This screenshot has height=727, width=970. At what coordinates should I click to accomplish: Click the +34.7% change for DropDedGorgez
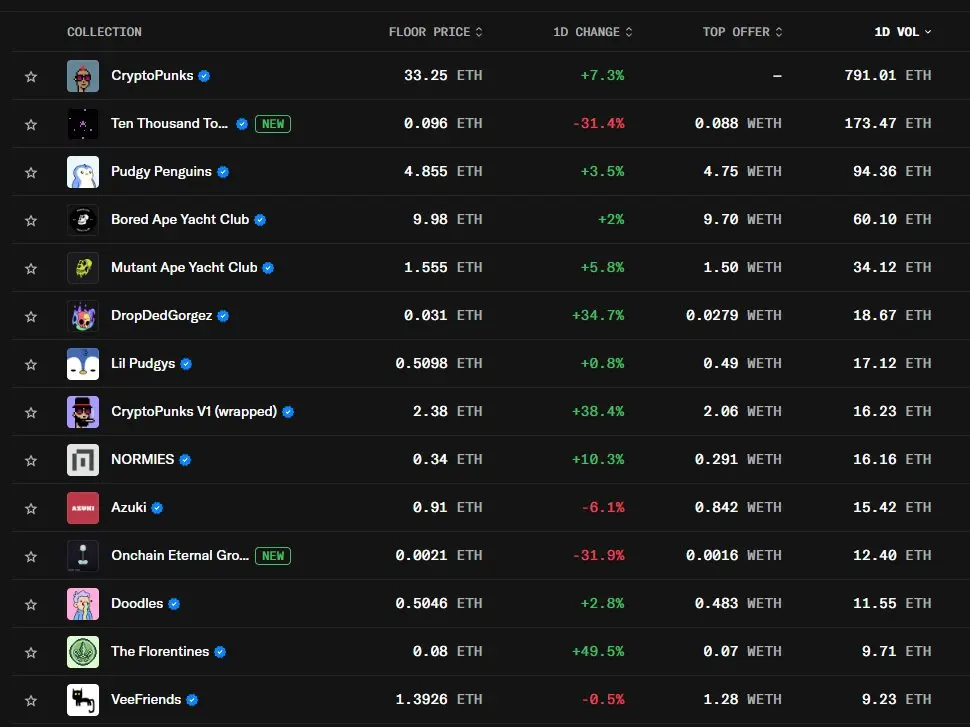[x=598, y=316]
